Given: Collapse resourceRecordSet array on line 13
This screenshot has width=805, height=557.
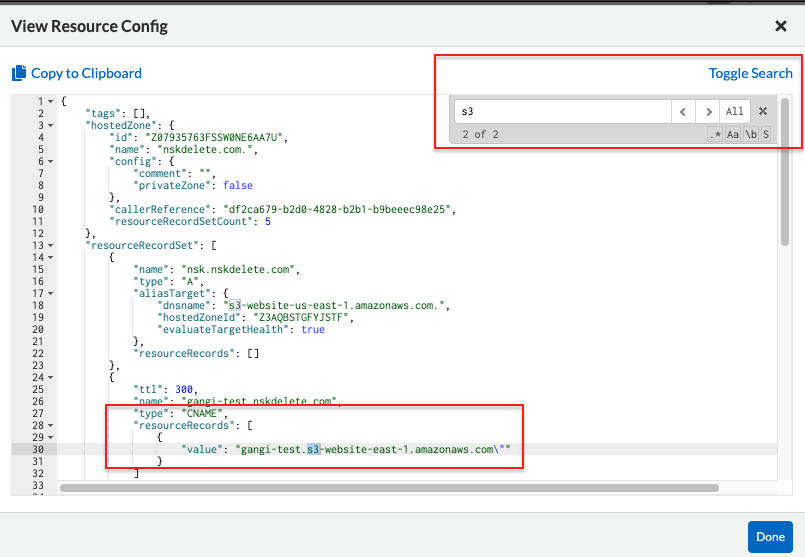Looking at the screenshot, I should pos(51,245).
